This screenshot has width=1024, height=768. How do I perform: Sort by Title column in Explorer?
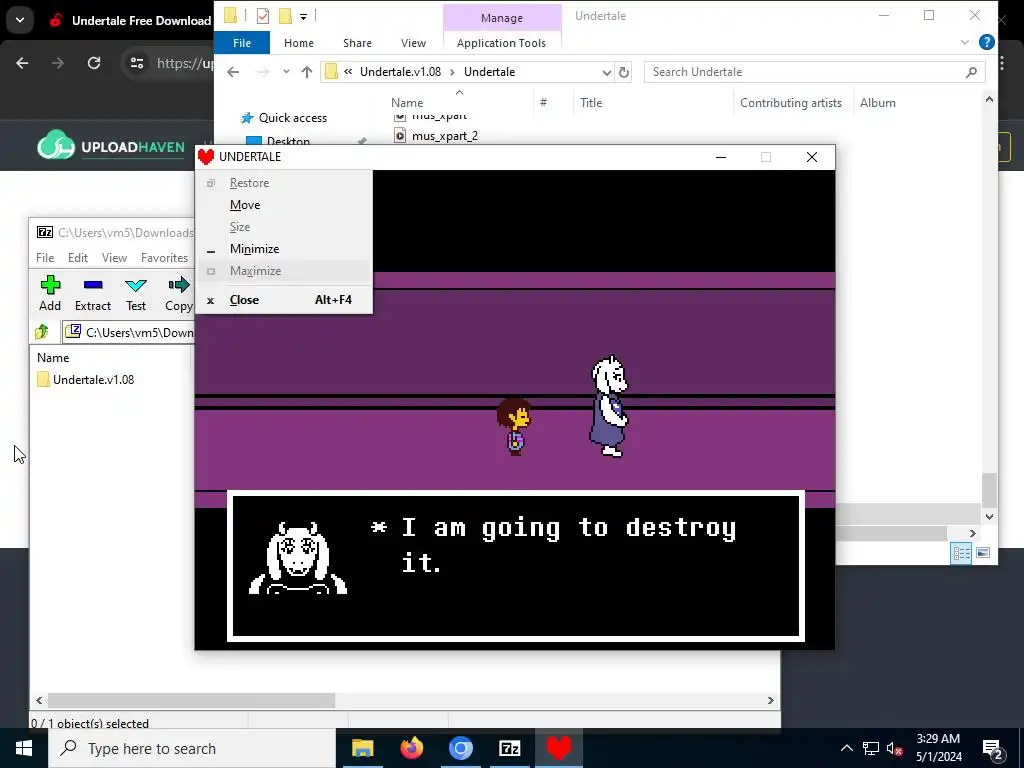pos(591,103)
